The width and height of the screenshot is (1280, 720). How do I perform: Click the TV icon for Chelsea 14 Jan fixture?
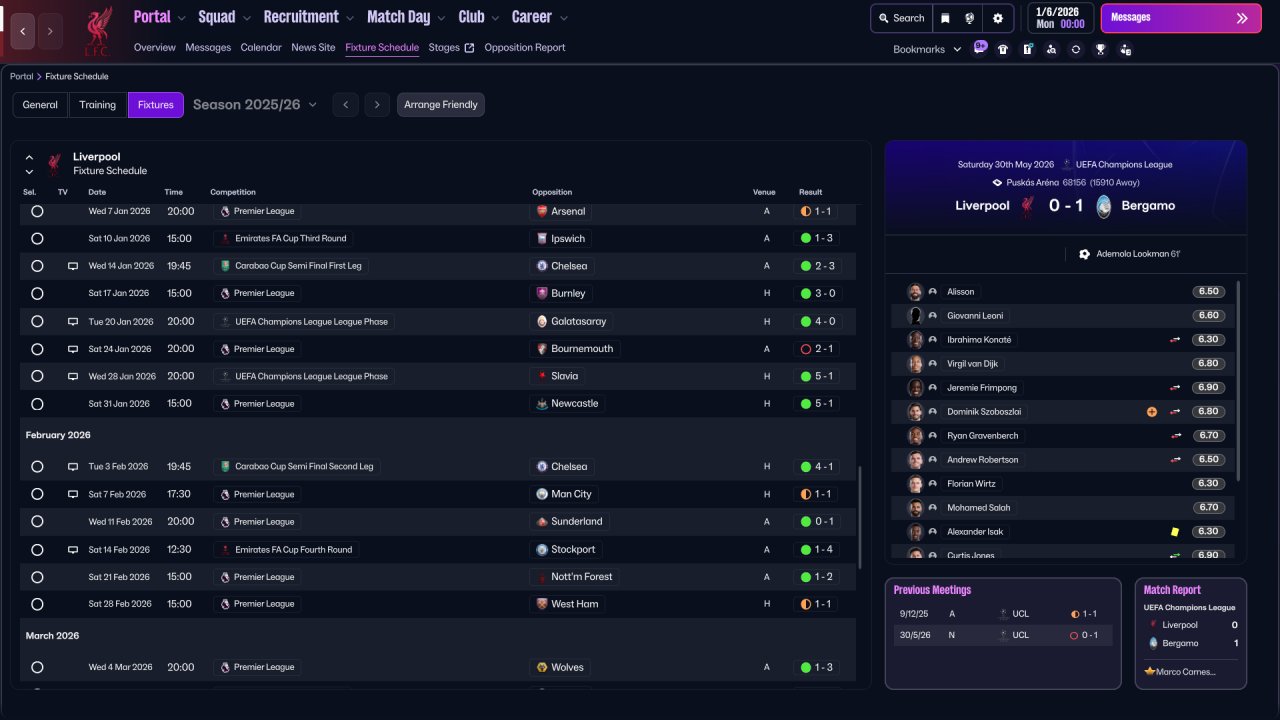(x=72, y=266)
